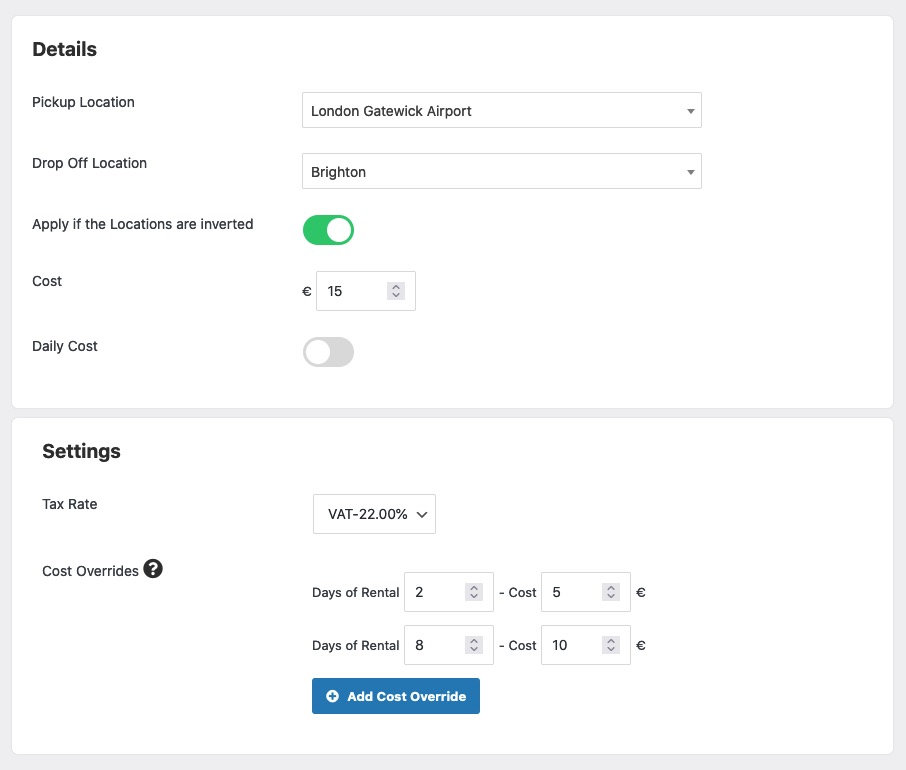The width and height of the screenshot is (906, 770).
Task: Click stepper on Days of Rental 8 field
Action: pos(474,645)
